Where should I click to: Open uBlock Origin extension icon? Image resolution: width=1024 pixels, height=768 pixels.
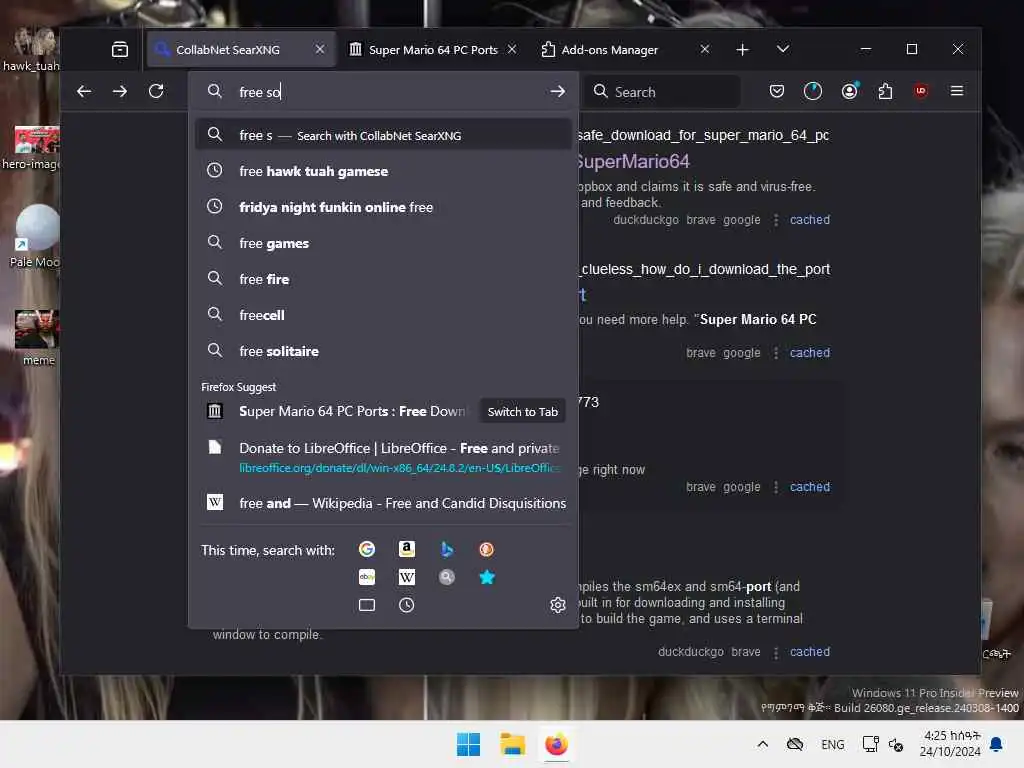921,91
